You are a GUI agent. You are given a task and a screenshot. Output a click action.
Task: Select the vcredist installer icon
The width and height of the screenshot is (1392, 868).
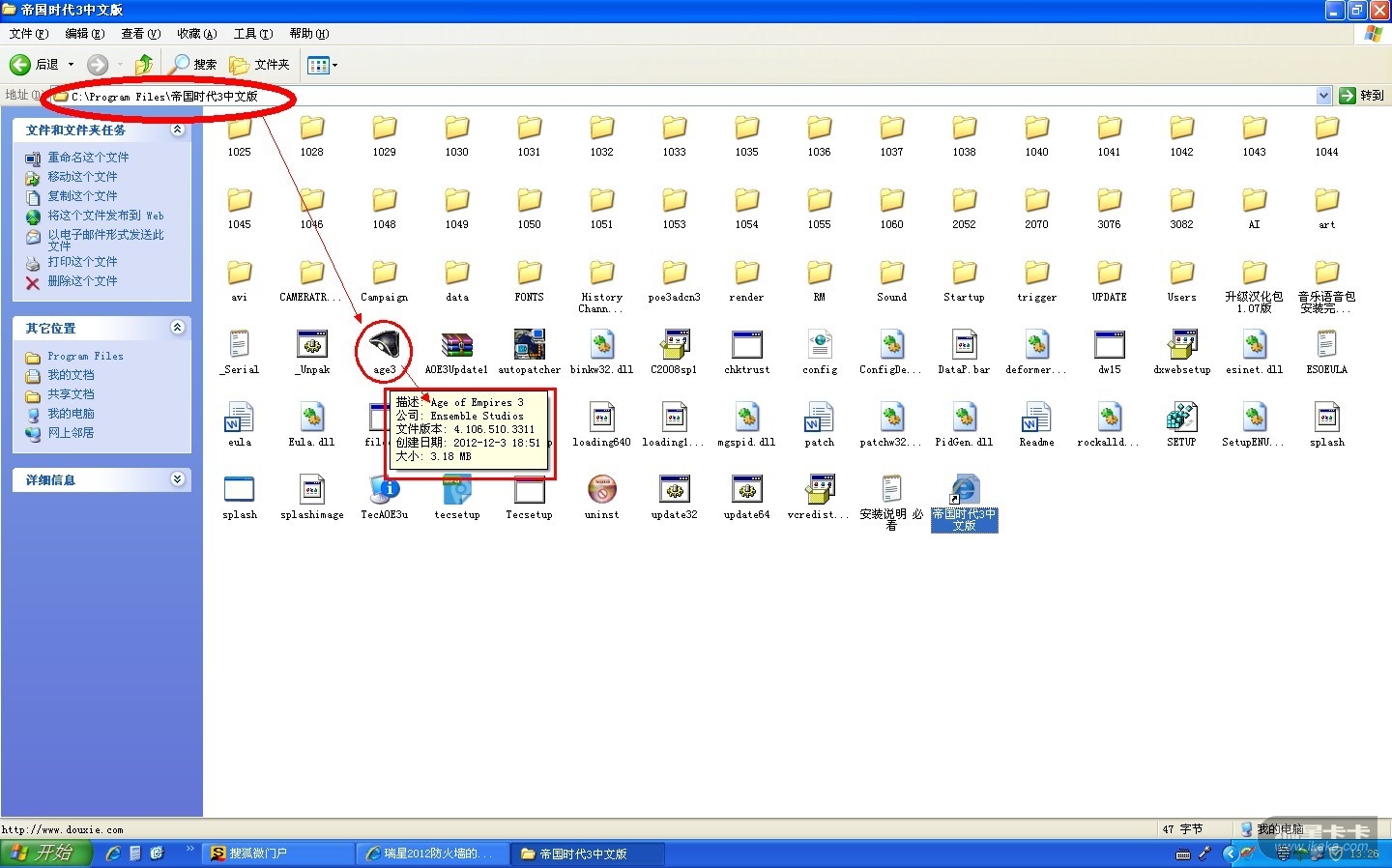tap(819, 490)
